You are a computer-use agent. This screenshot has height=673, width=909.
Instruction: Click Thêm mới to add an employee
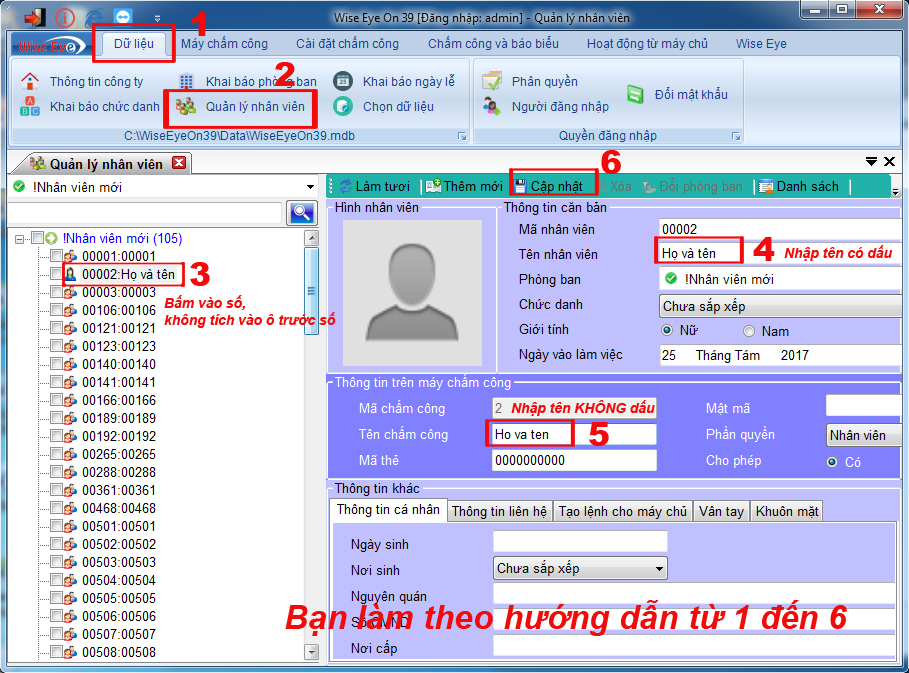point(464,186)
